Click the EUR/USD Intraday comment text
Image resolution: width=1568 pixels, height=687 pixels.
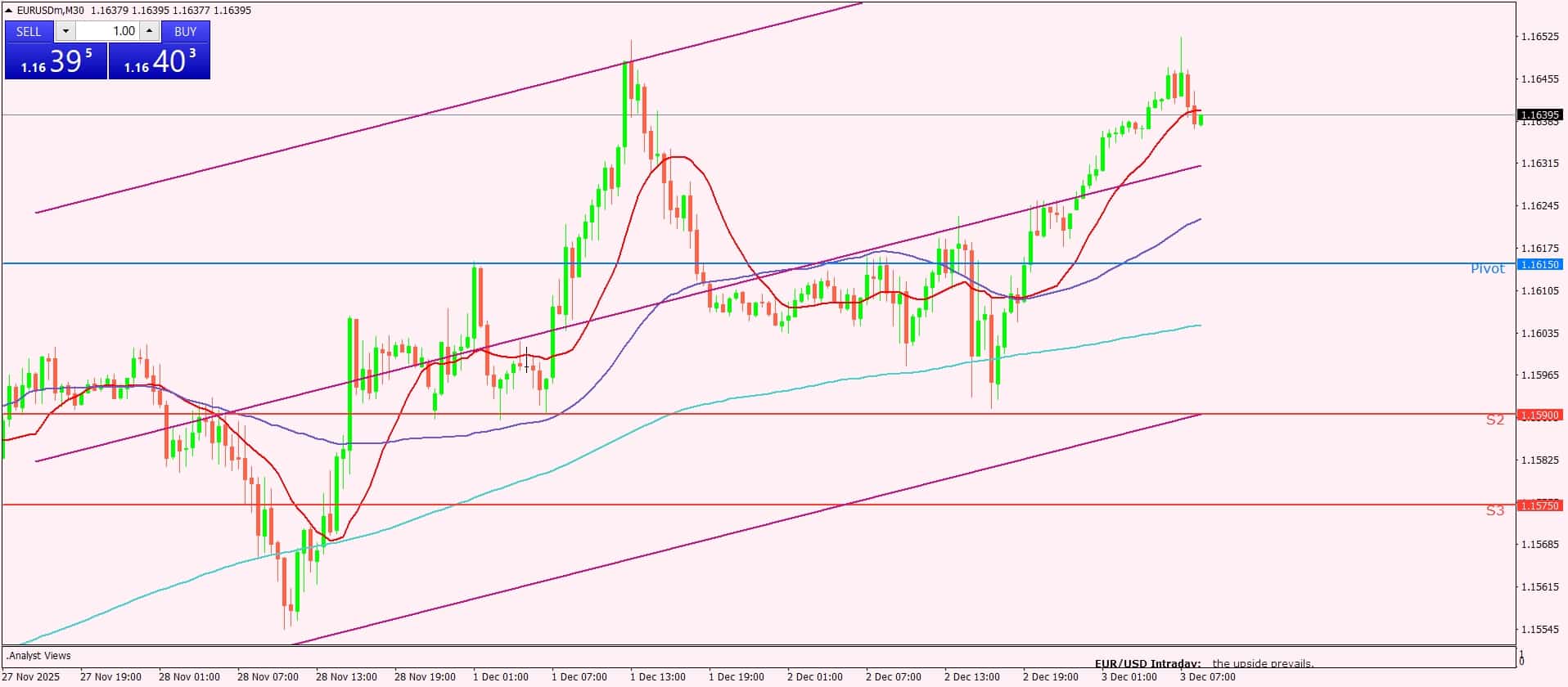click(x=1147, y=663)
